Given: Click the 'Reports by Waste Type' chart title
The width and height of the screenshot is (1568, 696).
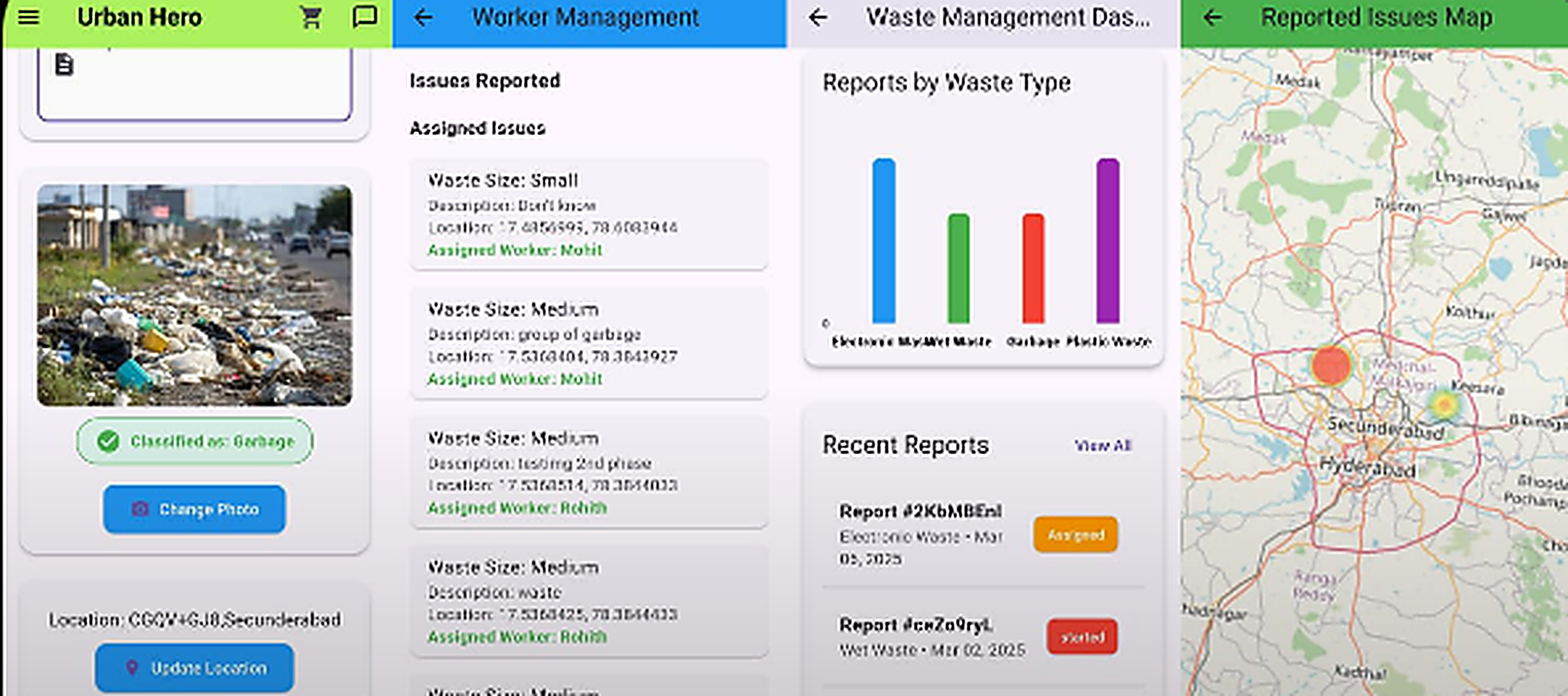Looking at the screenshot, I should point(947,83).
